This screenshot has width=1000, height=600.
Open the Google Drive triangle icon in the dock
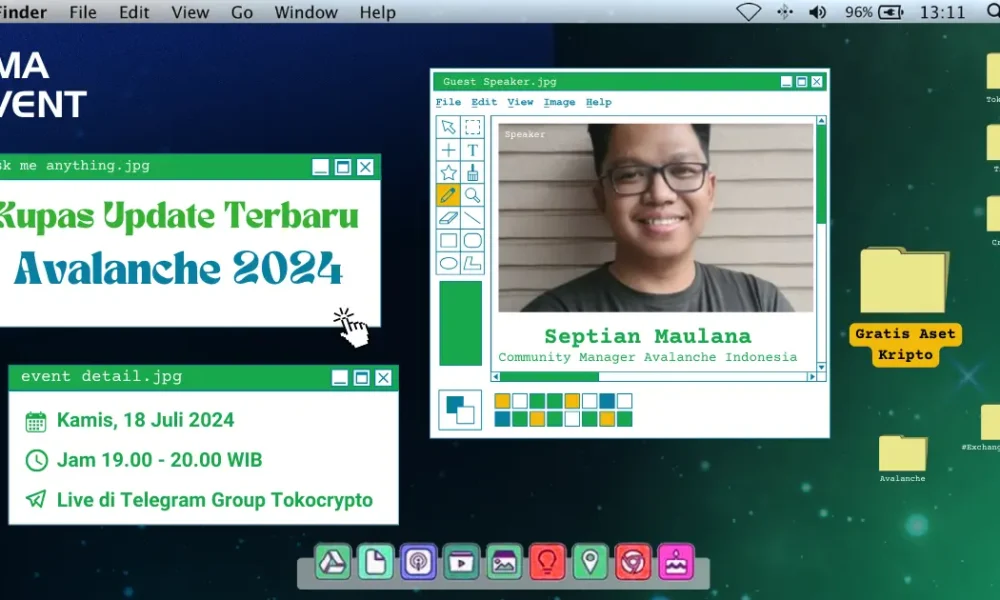coord(332,562)
